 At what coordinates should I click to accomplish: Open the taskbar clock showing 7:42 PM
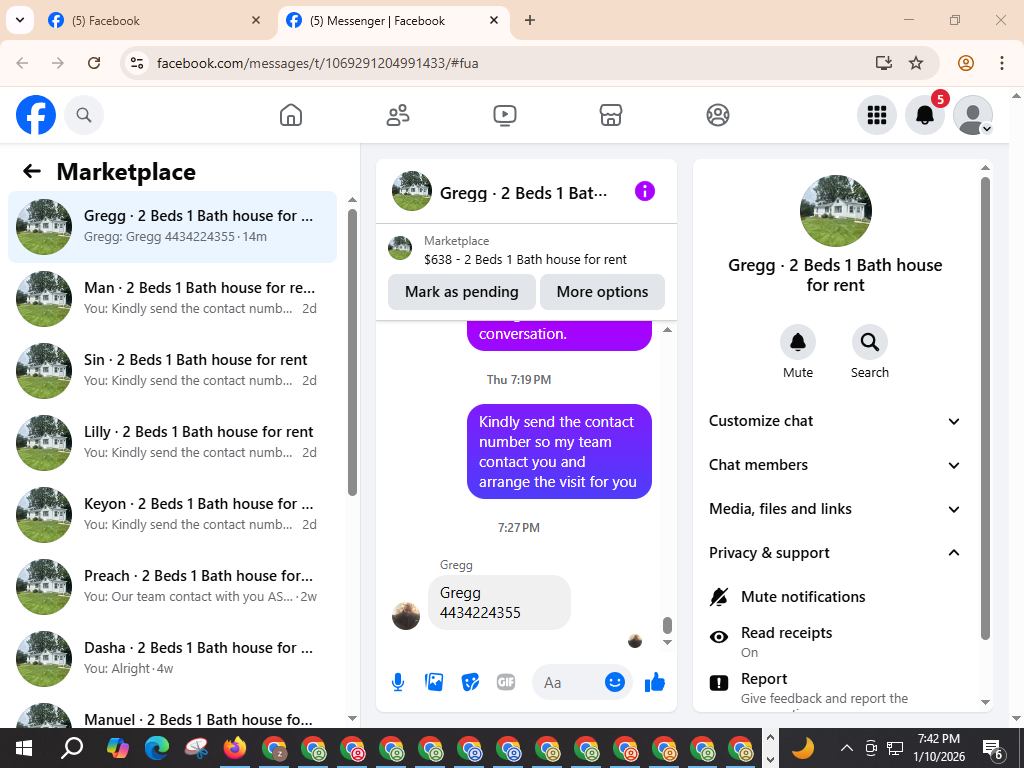[x=938, y=748]
